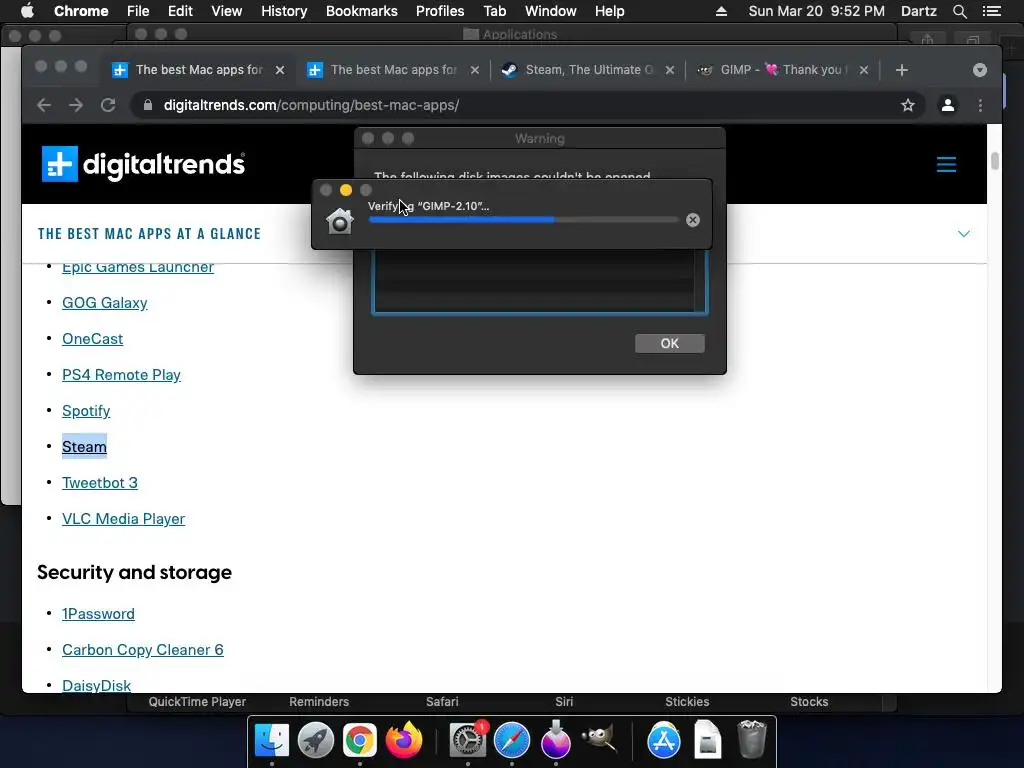This screenshot has height=768, width=1024.
Task: Close the first 'The best Mac apps' tab
Action: 280,70
